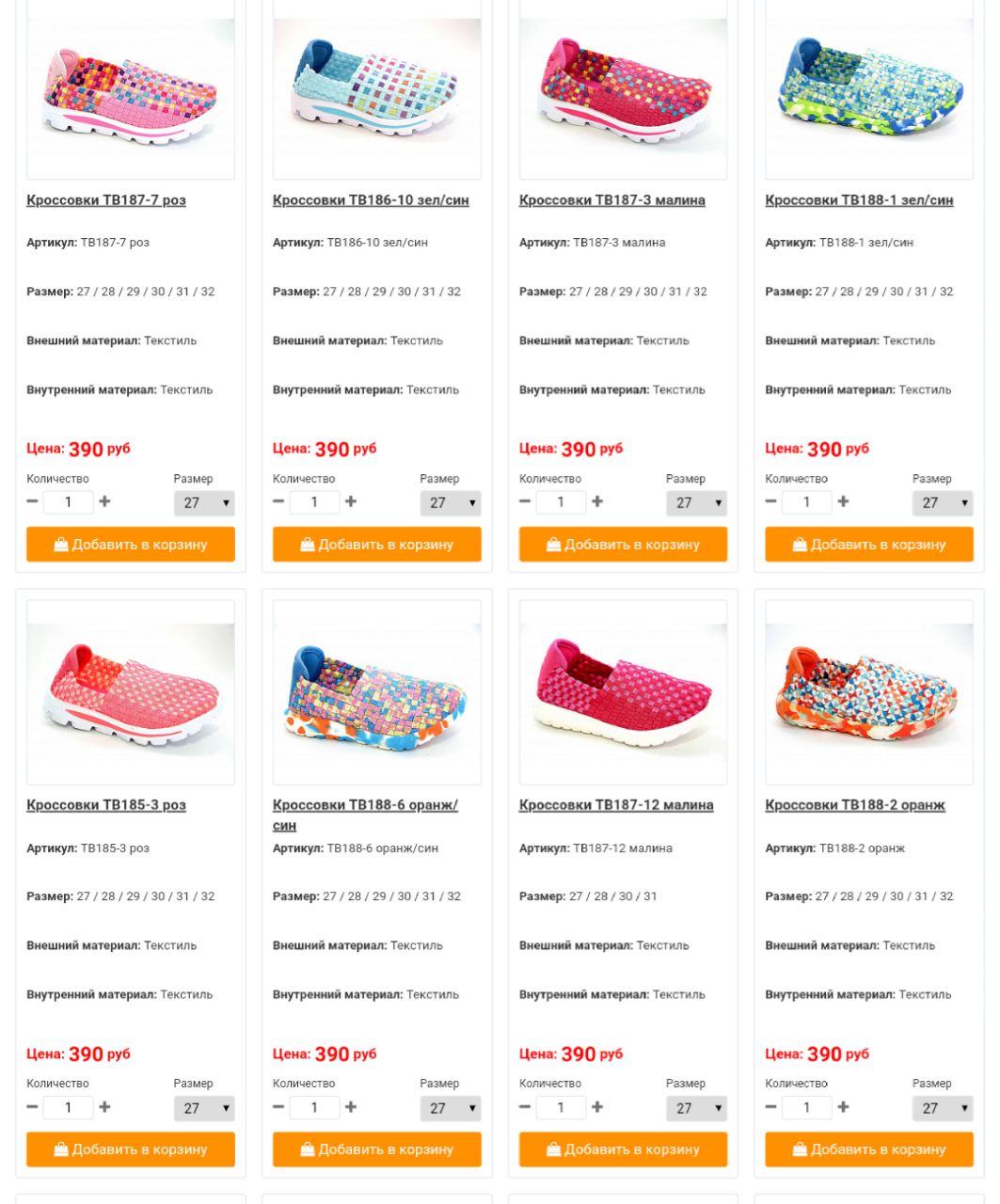Decrease quantity for Кроссовки TB186-10 зел/син

(x=278, y=502)
